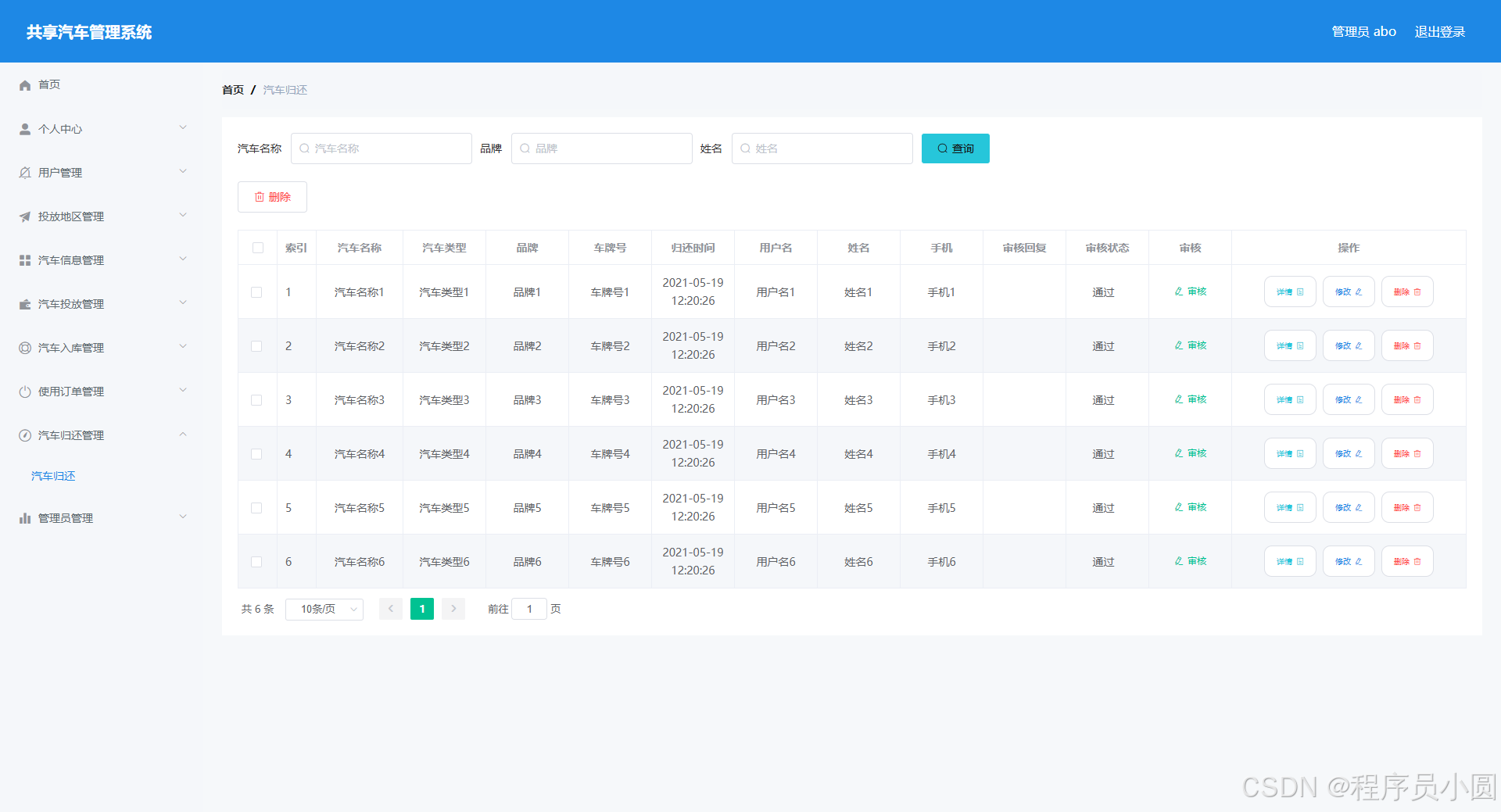The height and width of the screenshot is (812, 1501).
Task: Click the 使用订单管理 clock icon
Action: [x=24, y=391]
